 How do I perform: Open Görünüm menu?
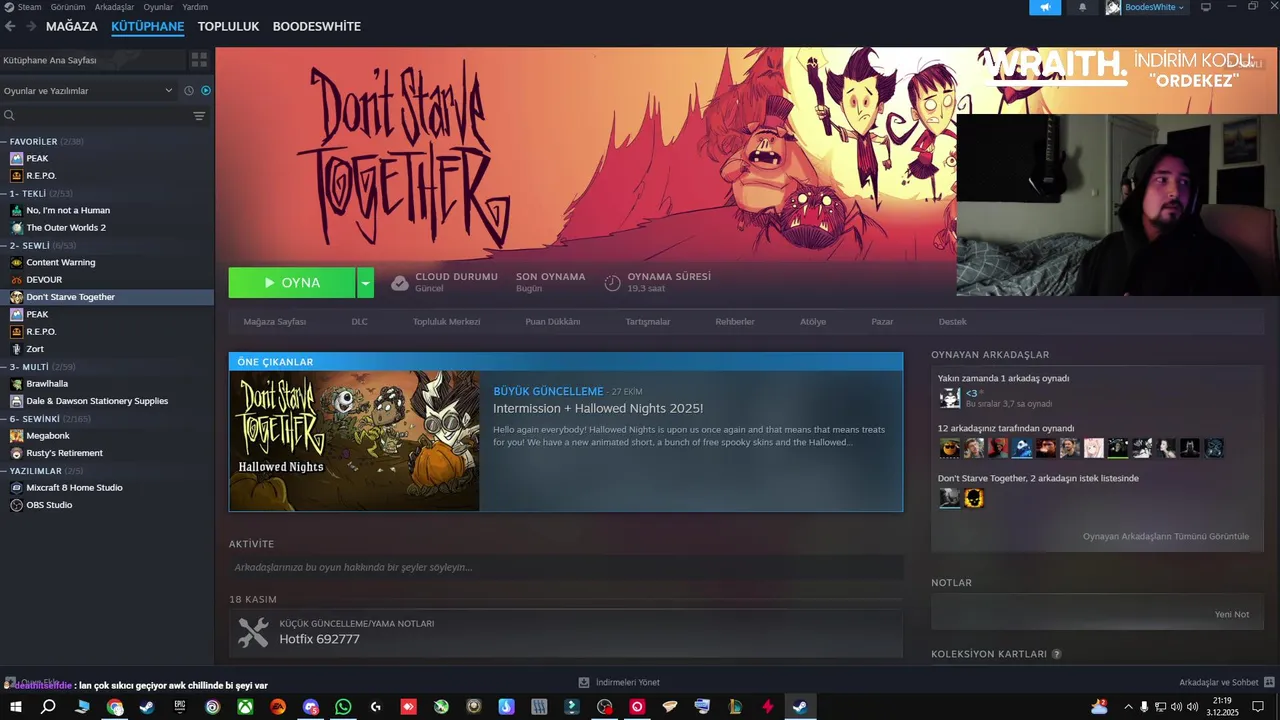click(x=68, y=7)
